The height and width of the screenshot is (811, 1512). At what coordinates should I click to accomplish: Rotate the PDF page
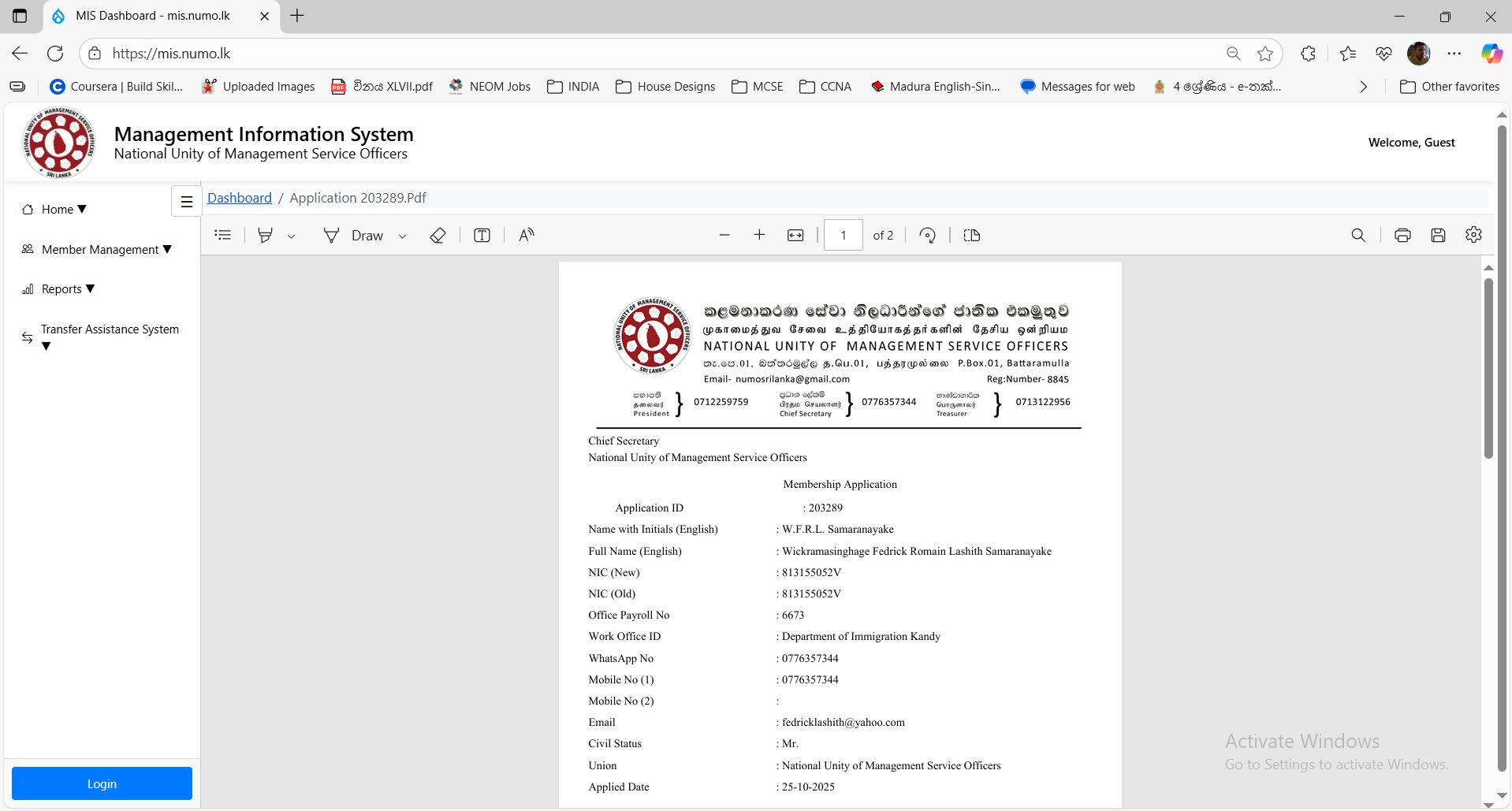pos(928,235)
